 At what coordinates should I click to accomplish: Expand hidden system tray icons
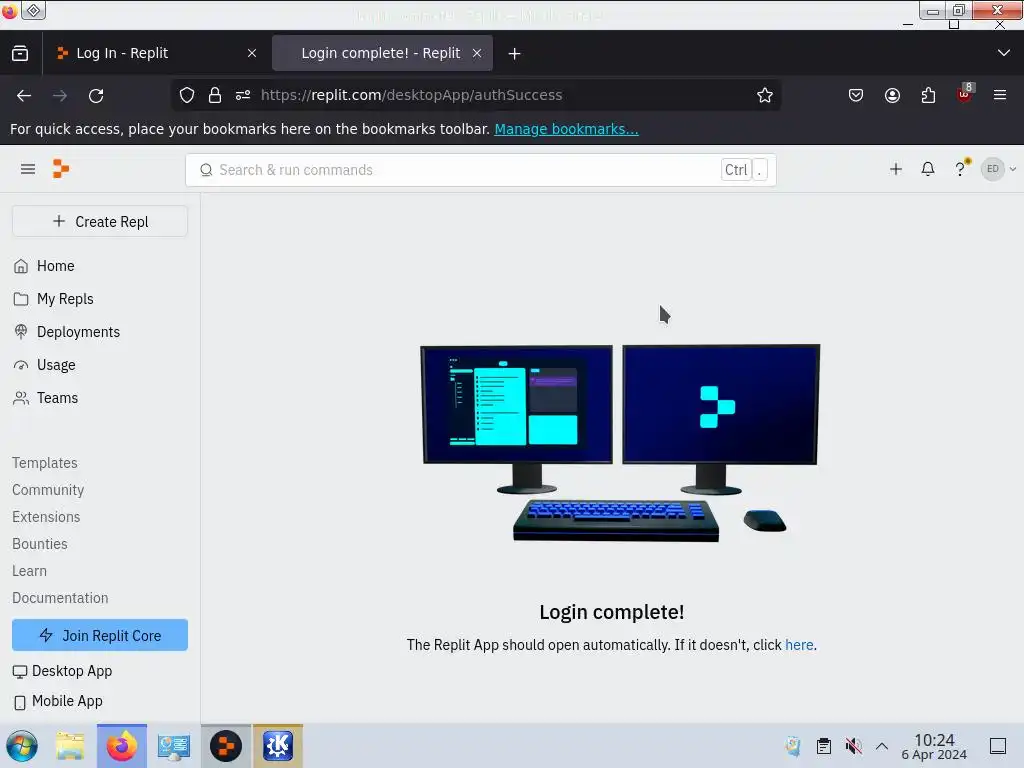click(x=882, y=746)
